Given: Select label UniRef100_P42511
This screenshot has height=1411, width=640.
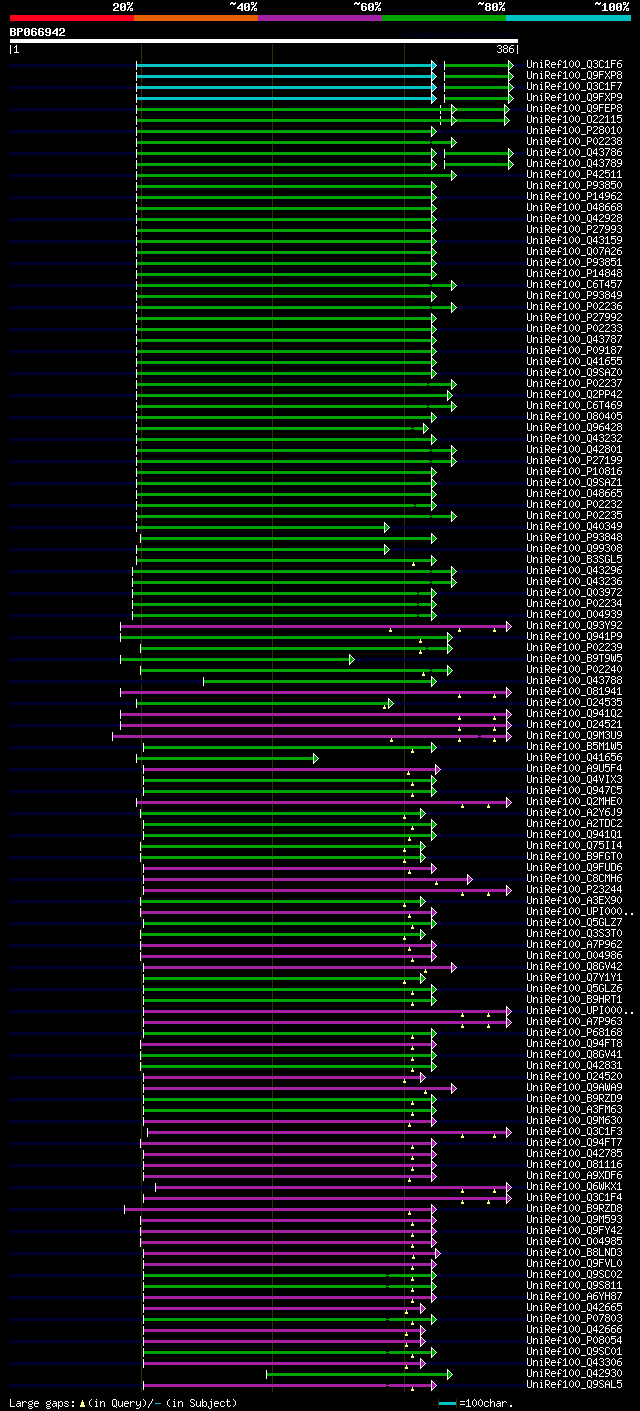Looking at the screenshot, I should pyautogui.click(x=574, y=175).
